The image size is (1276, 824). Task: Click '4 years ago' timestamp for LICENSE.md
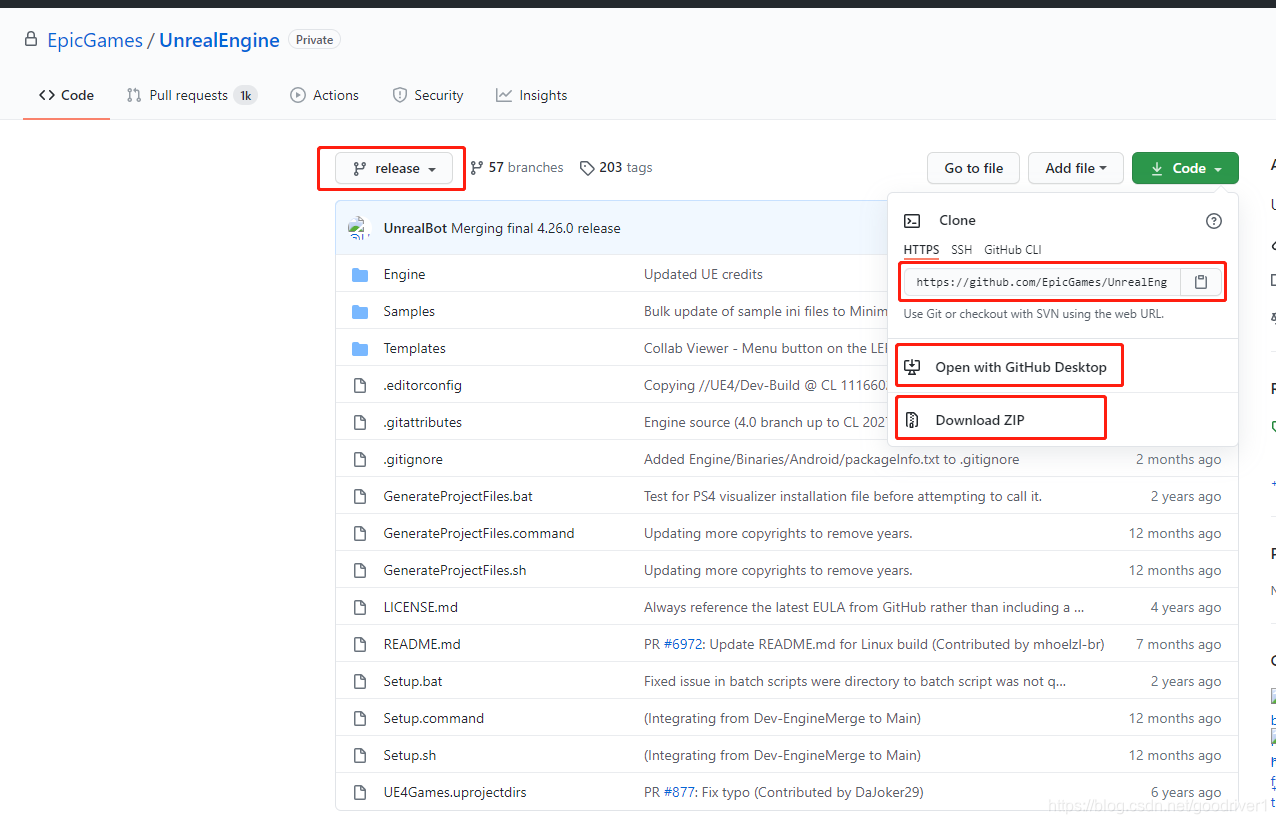[x=1186, y=607]
